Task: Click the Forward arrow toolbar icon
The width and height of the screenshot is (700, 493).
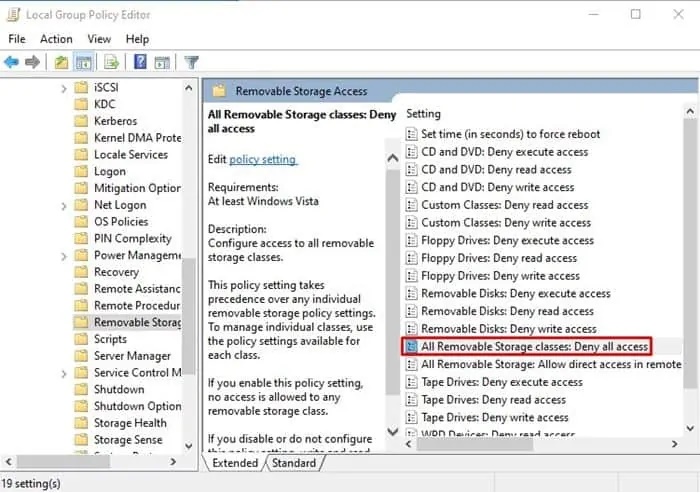Action: pyautogui.click(x=32, y=62)
